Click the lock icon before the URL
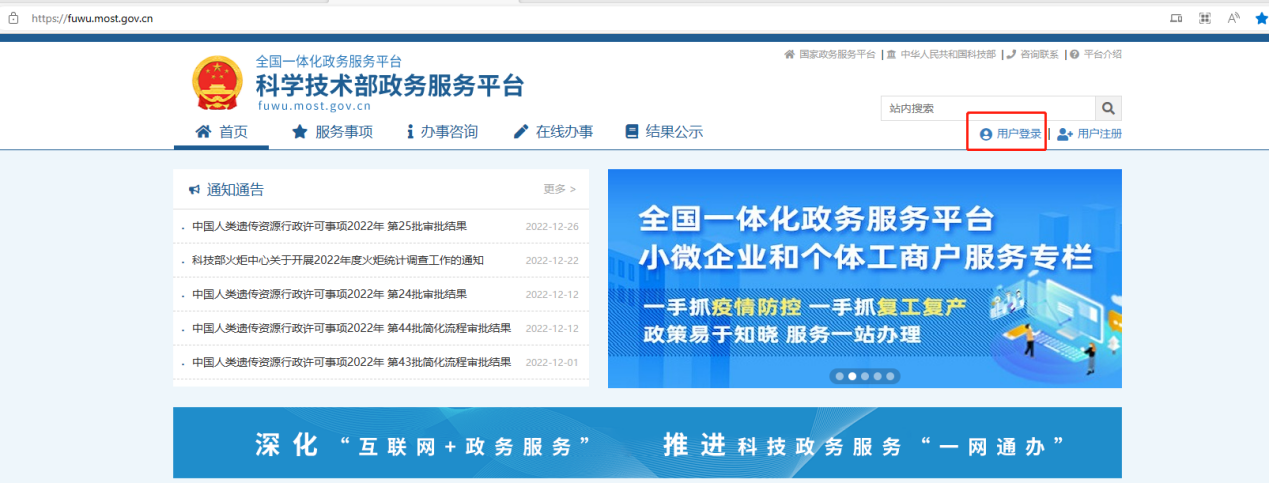Screen dimensions: 1269x483 pos(14,18)
